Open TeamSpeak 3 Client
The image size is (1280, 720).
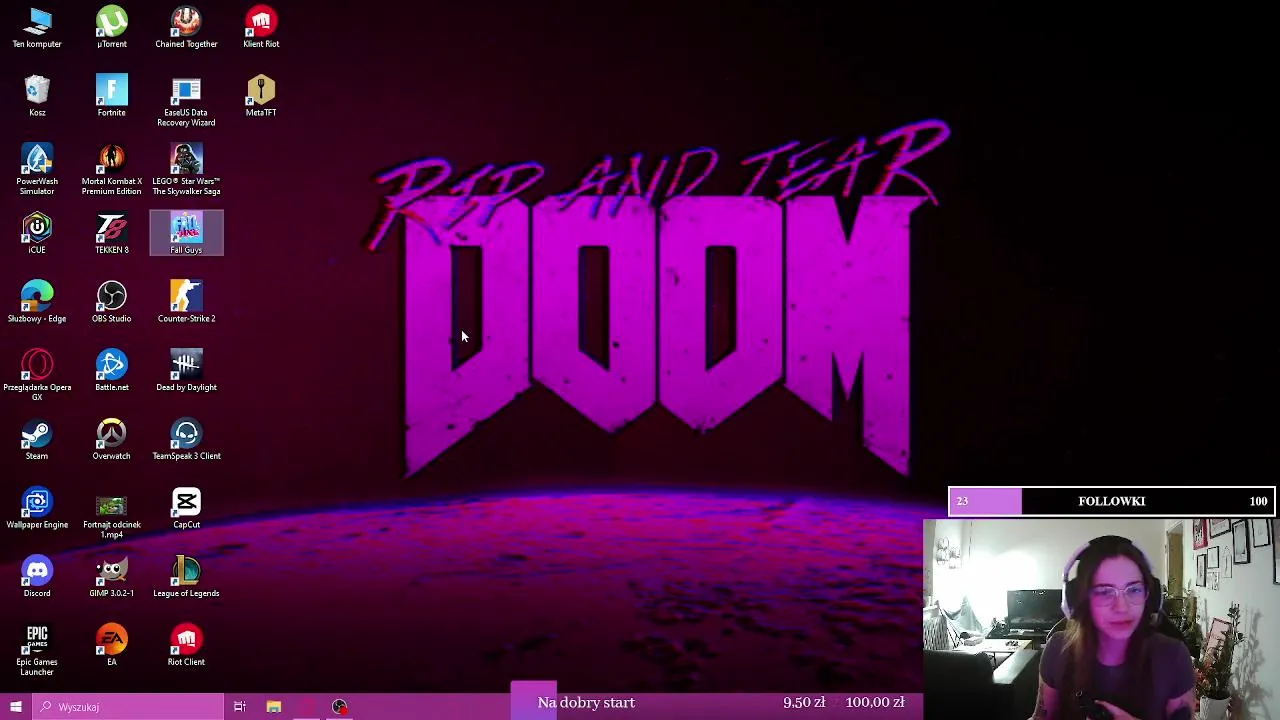tap(186, 439)
